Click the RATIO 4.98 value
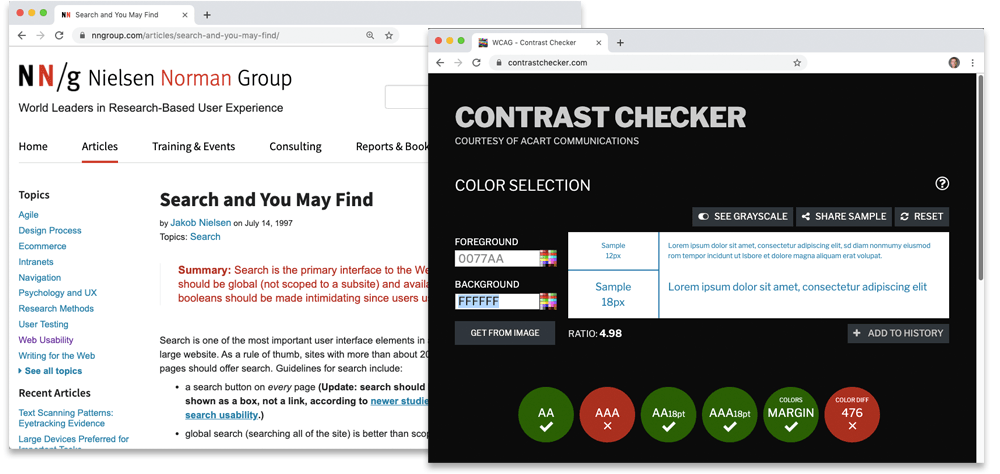This screenshot has width=1000, height=474. click(610, 333)
